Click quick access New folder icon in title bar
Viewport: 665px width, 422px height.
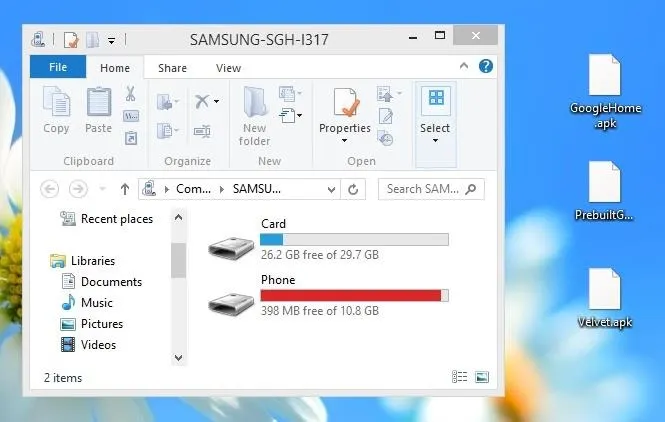pyautogui.click(x=92, y=40)
